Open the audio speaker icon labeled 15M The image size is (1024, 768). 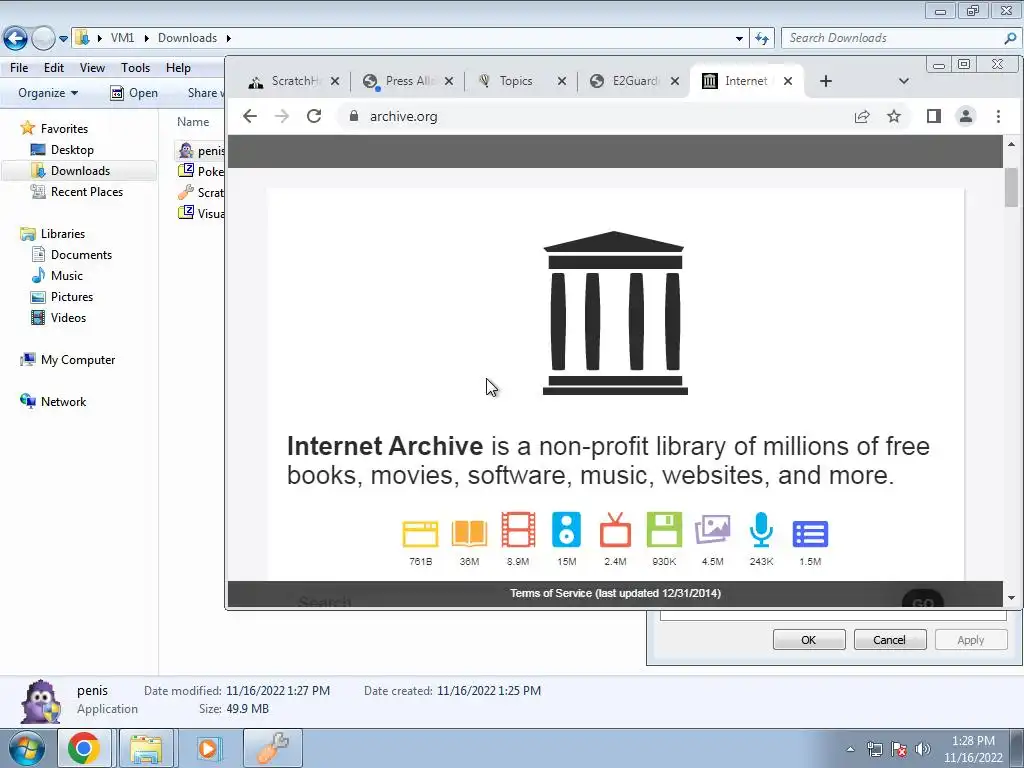tap(566, 530)
